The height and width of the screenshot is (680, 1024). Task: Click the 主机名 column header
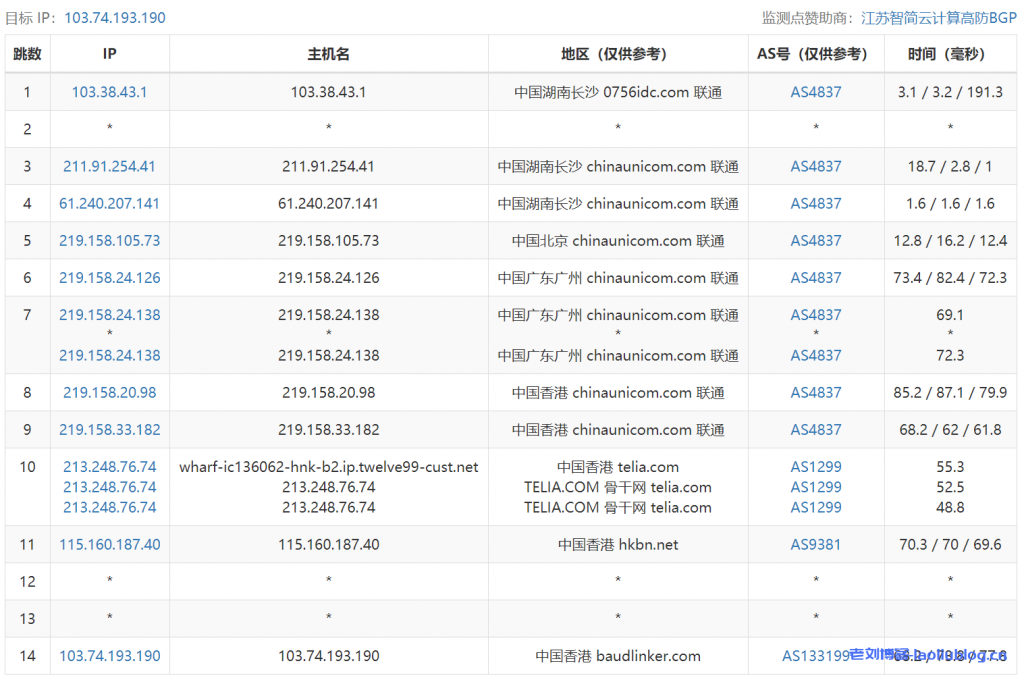coord(328,54)
